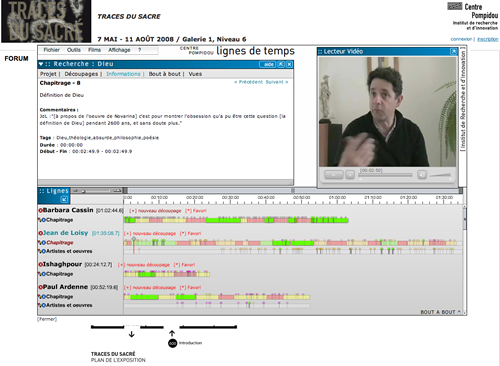Detach the Recherche panel with its arrow icon
Screen dimensions: 500x366
pos(281,64)
